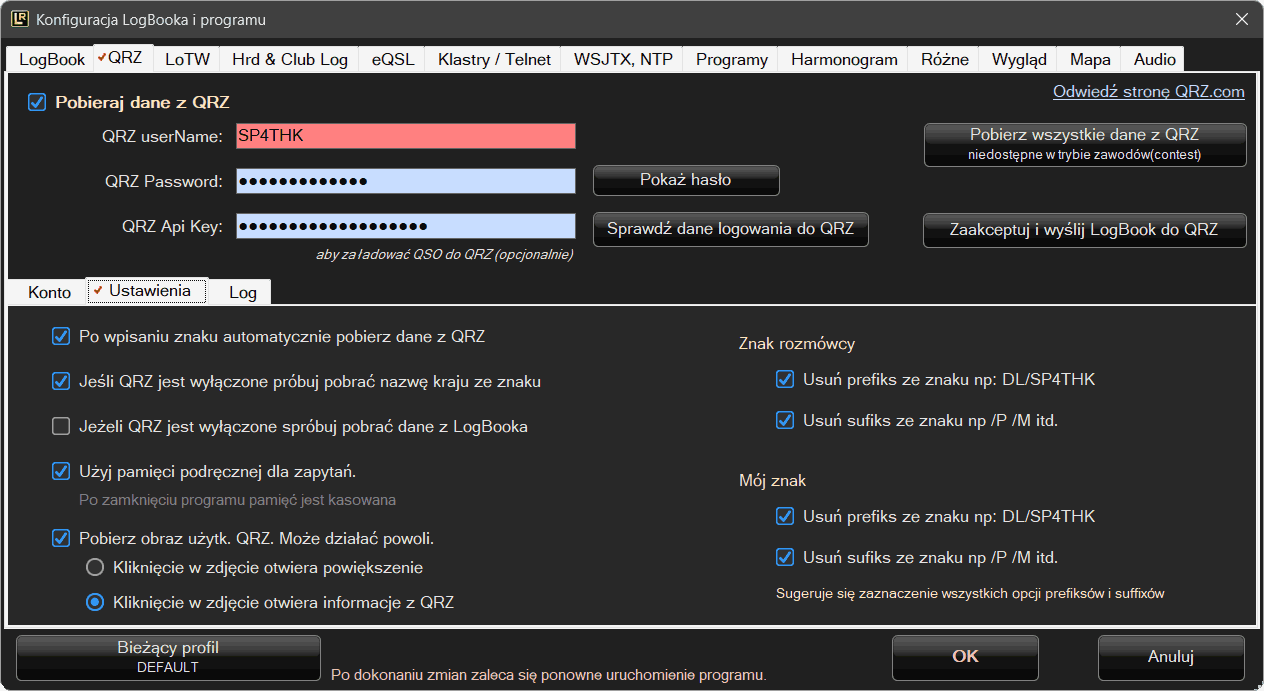Uncheck 'Użyj pamięci podręcznej dla zapytań'
This screenshot has width=1264, height=691.
pos(61,471)
